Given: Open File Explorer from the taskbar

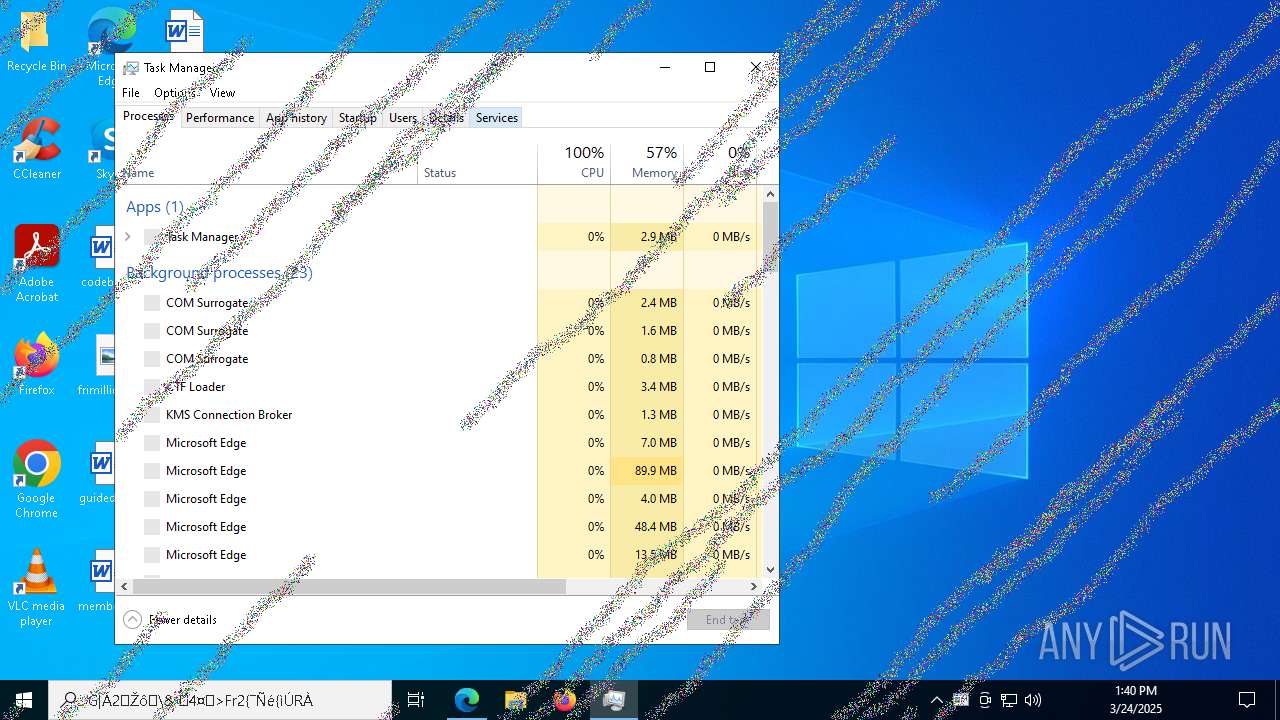Looking at the screenshot, I should click(x=516, y=700).
